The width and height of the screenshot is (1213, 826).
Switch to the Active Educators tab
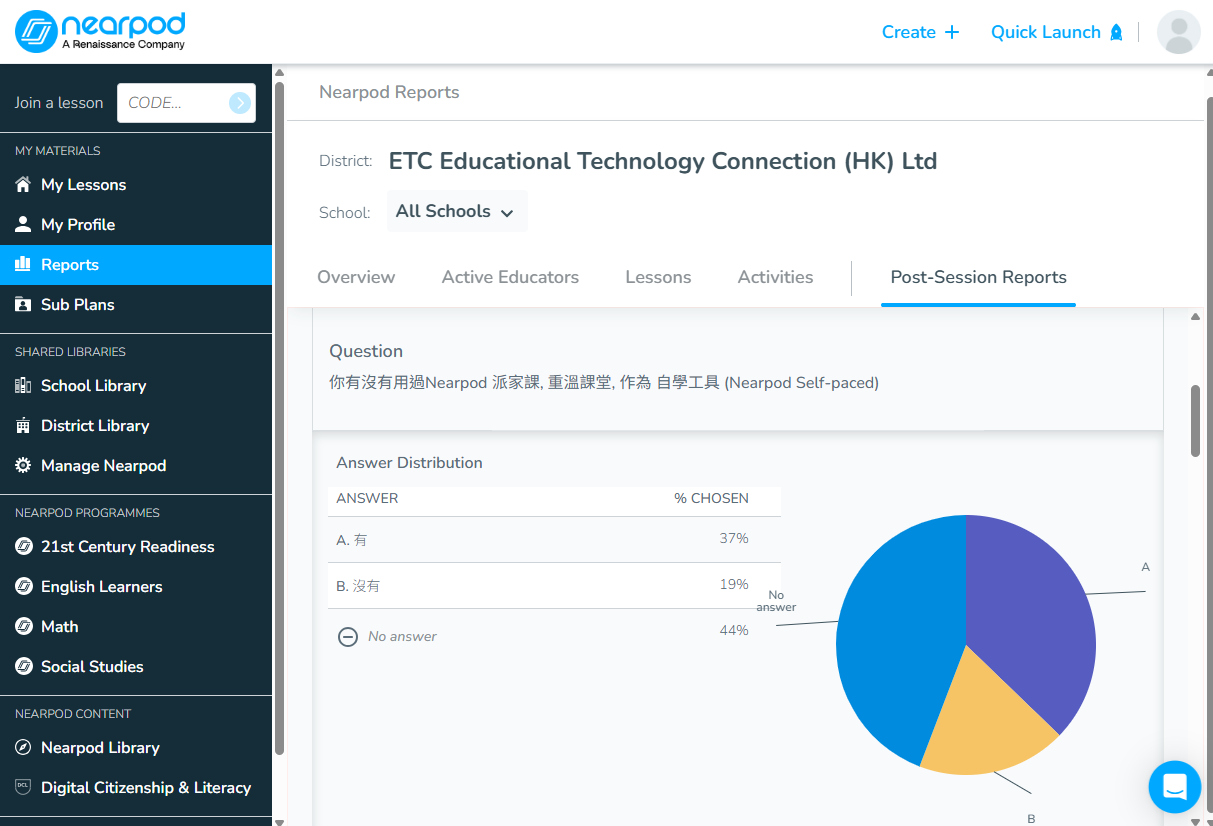[510, 277]
